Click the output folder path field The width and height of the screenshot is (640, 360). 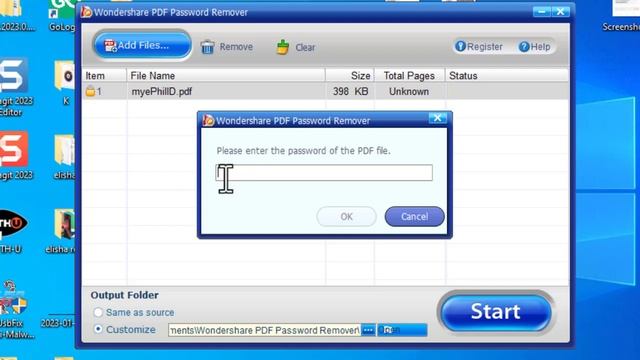tap(264, 330)
